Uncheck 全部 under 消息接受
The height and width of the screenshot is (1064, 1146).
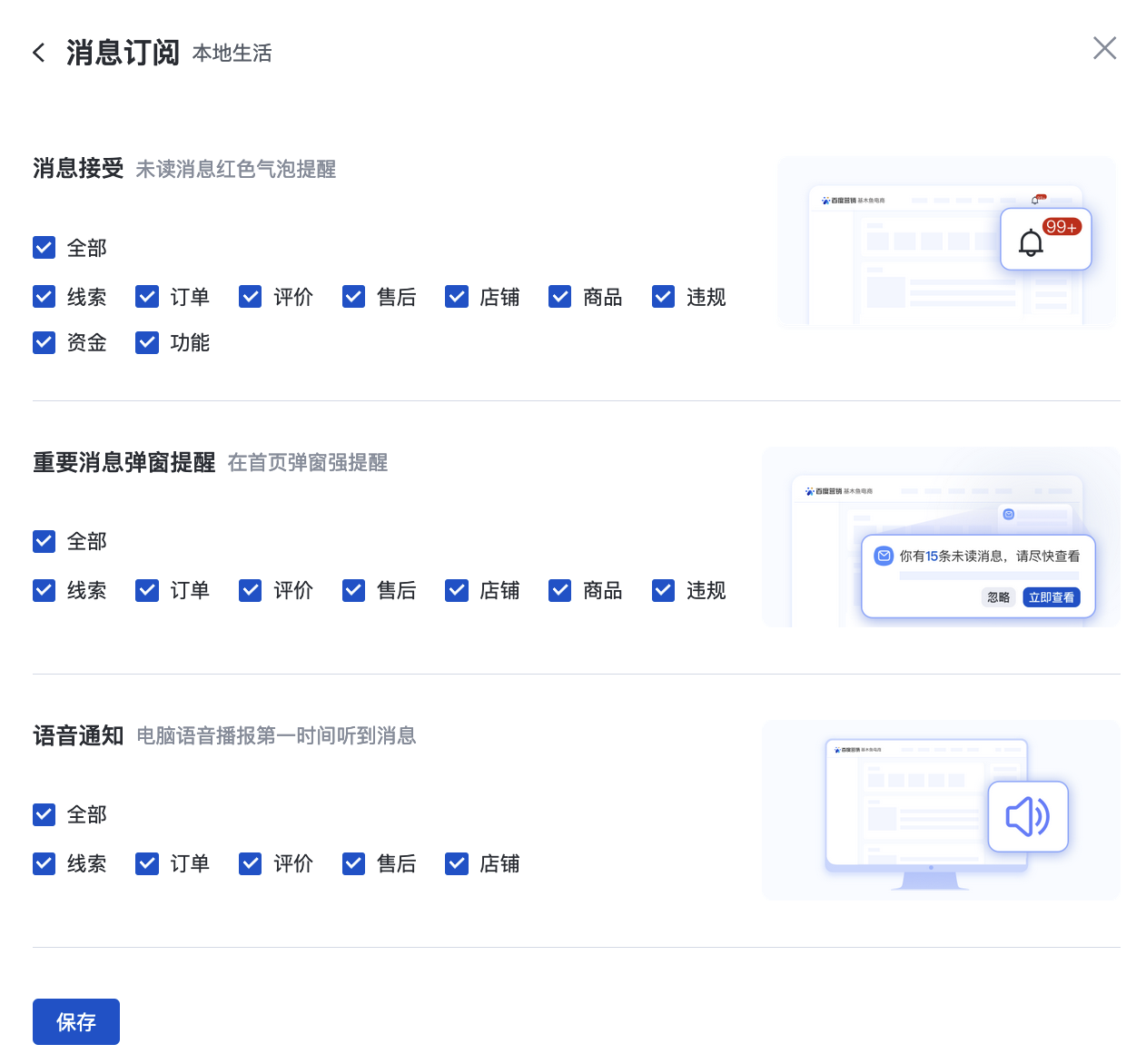(44, 248)
